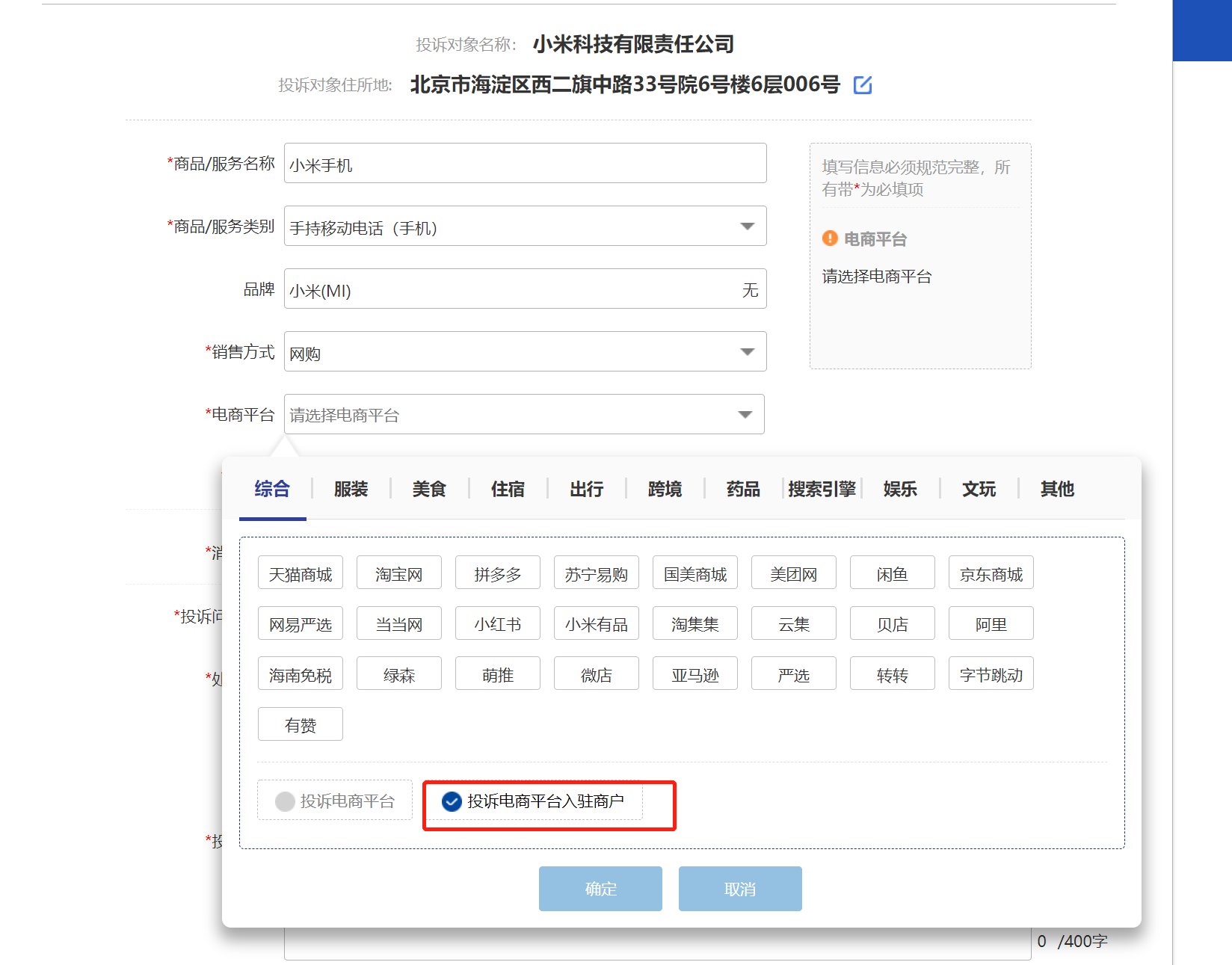This screenshot has width=1232, height=965.
Task: Choose 小红书 platform
Action: [x=498, y=623]
